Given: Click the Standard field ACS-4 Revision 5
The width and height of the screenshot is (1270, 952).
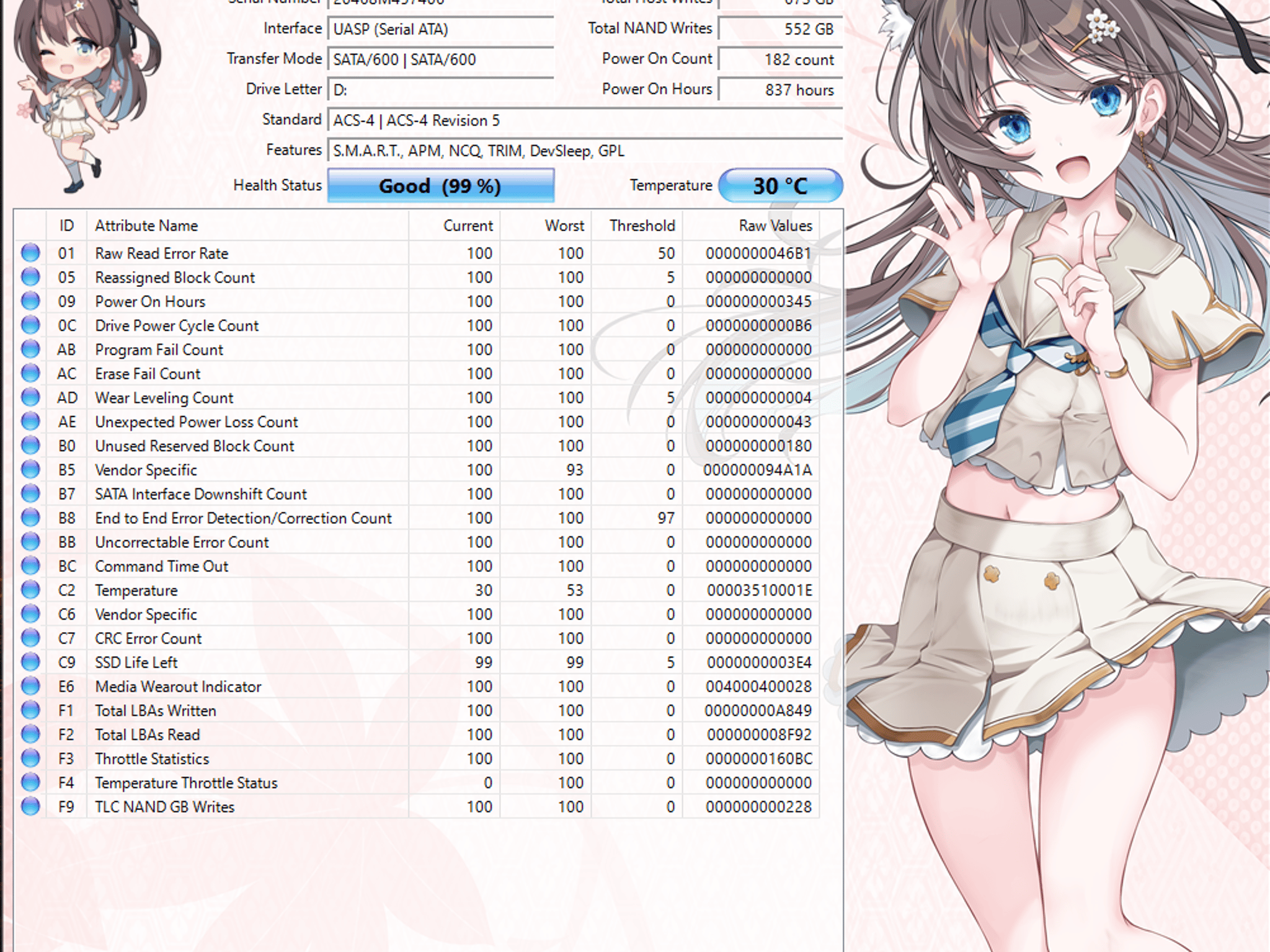Looking at the screenshot, I should click(x=585, y=120).
